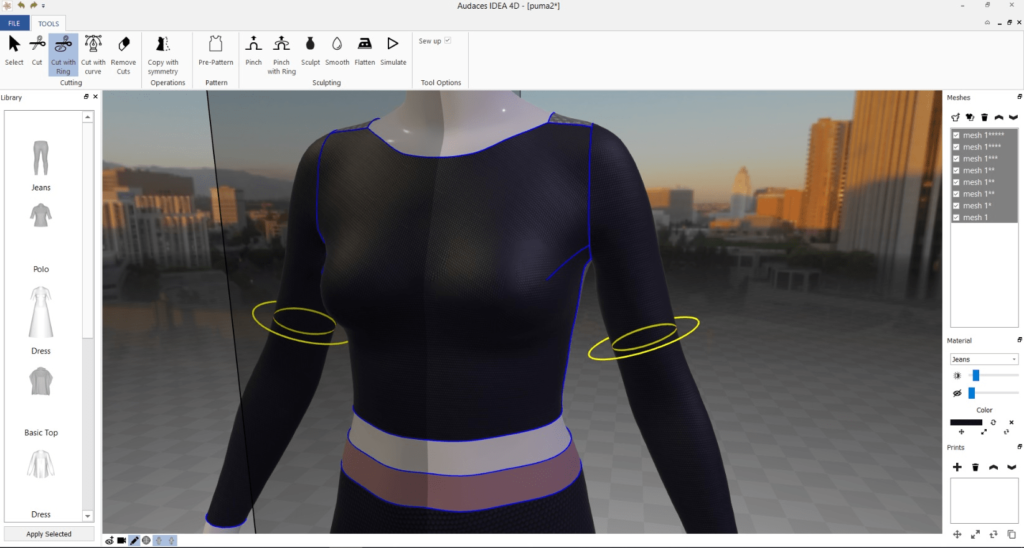Click the print move arrows icon
1024x548 pixels.
(957, 534)
